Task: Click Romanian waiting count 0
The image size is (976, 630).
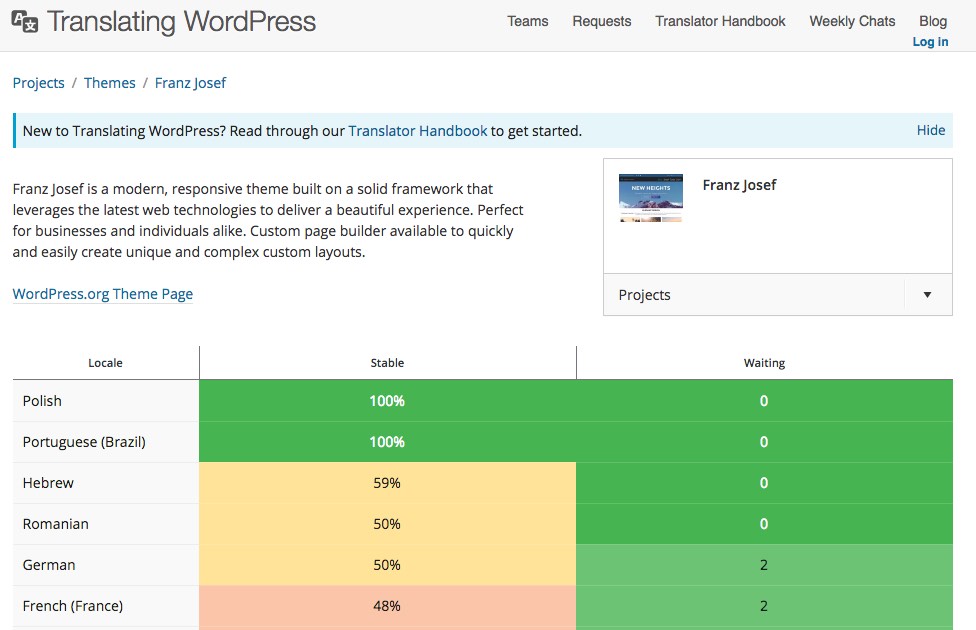Action: pos(764,524)
